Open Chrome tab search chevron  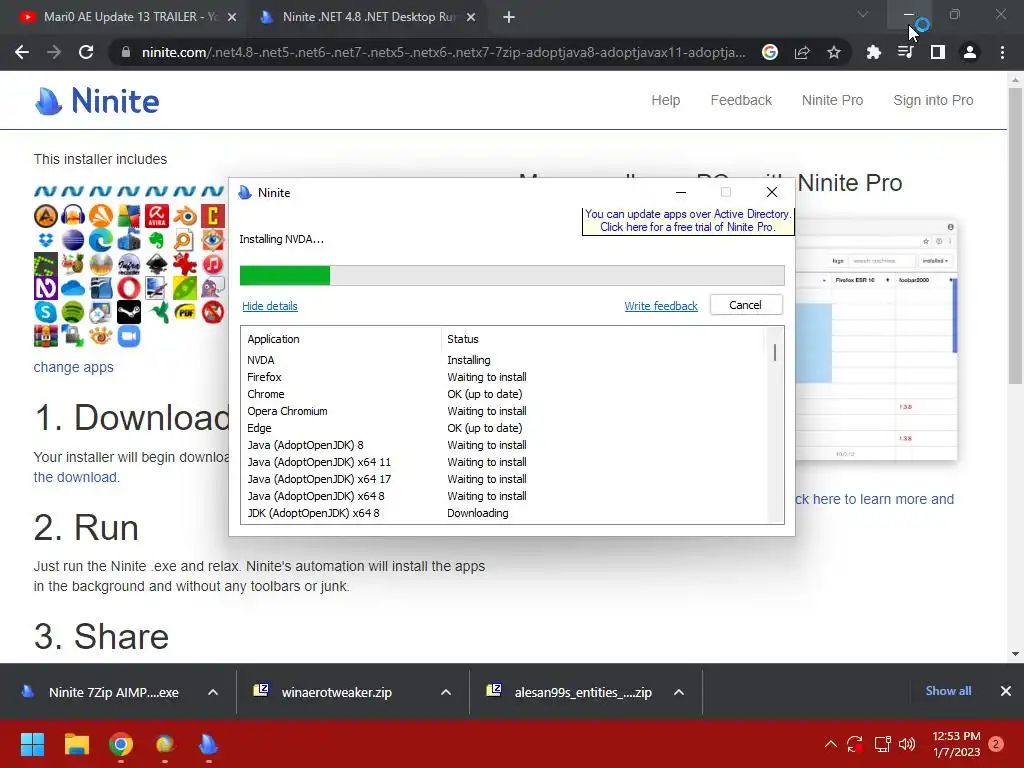863,14
